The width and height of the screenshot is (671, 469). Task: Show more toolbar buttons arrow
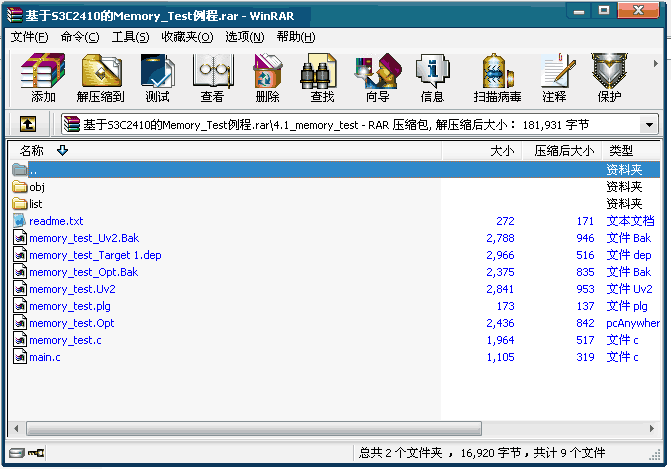[x=656, y=64]
